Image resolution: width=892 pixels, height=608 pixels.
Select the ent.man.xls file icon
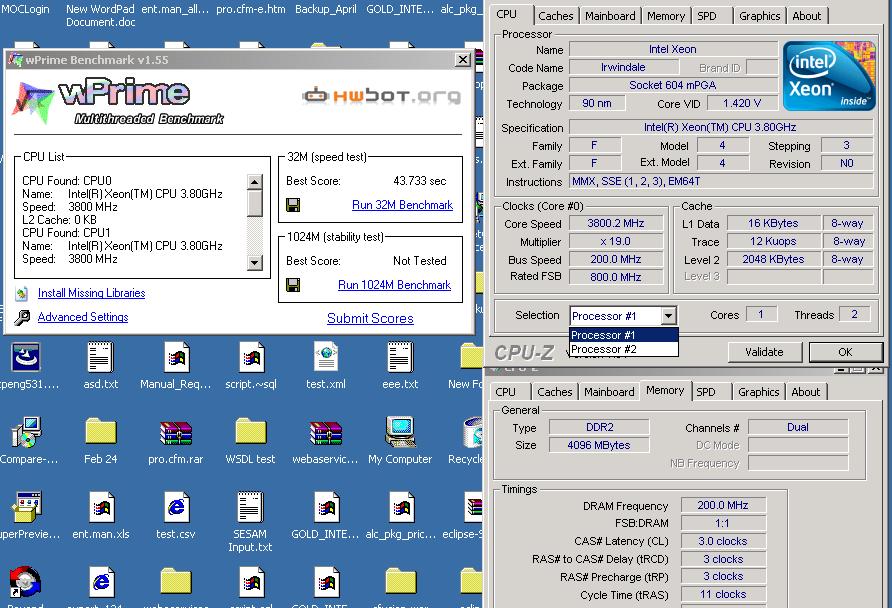[101, 507]
